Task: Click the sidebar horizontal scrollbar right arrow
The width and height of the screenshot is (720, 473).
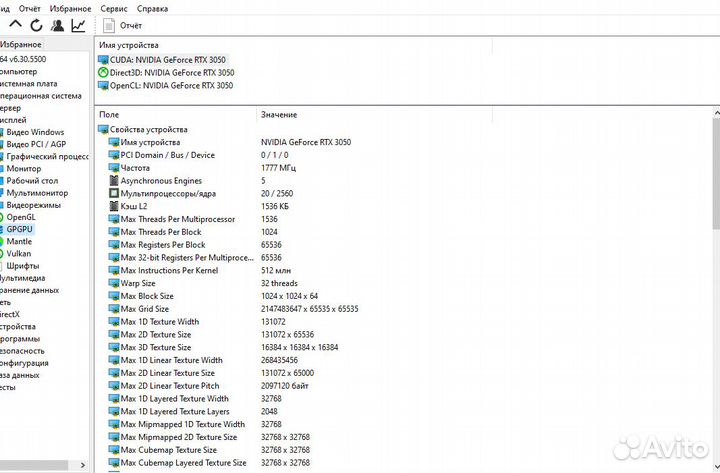Action: (83, 465)
